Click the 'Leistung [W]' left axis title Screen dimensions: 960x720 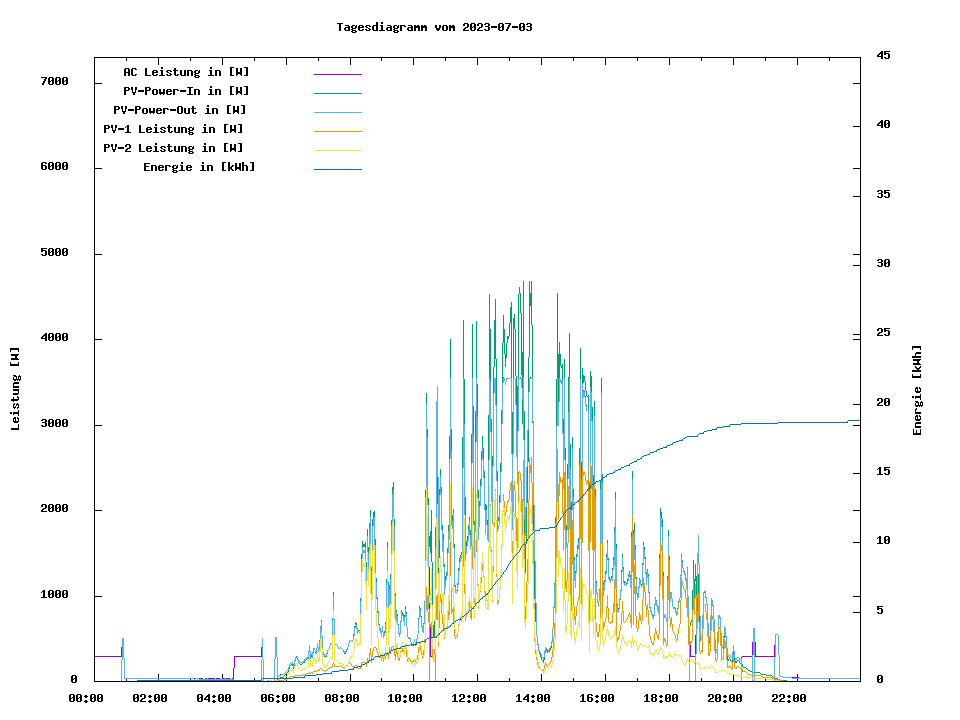pos(15,389)
